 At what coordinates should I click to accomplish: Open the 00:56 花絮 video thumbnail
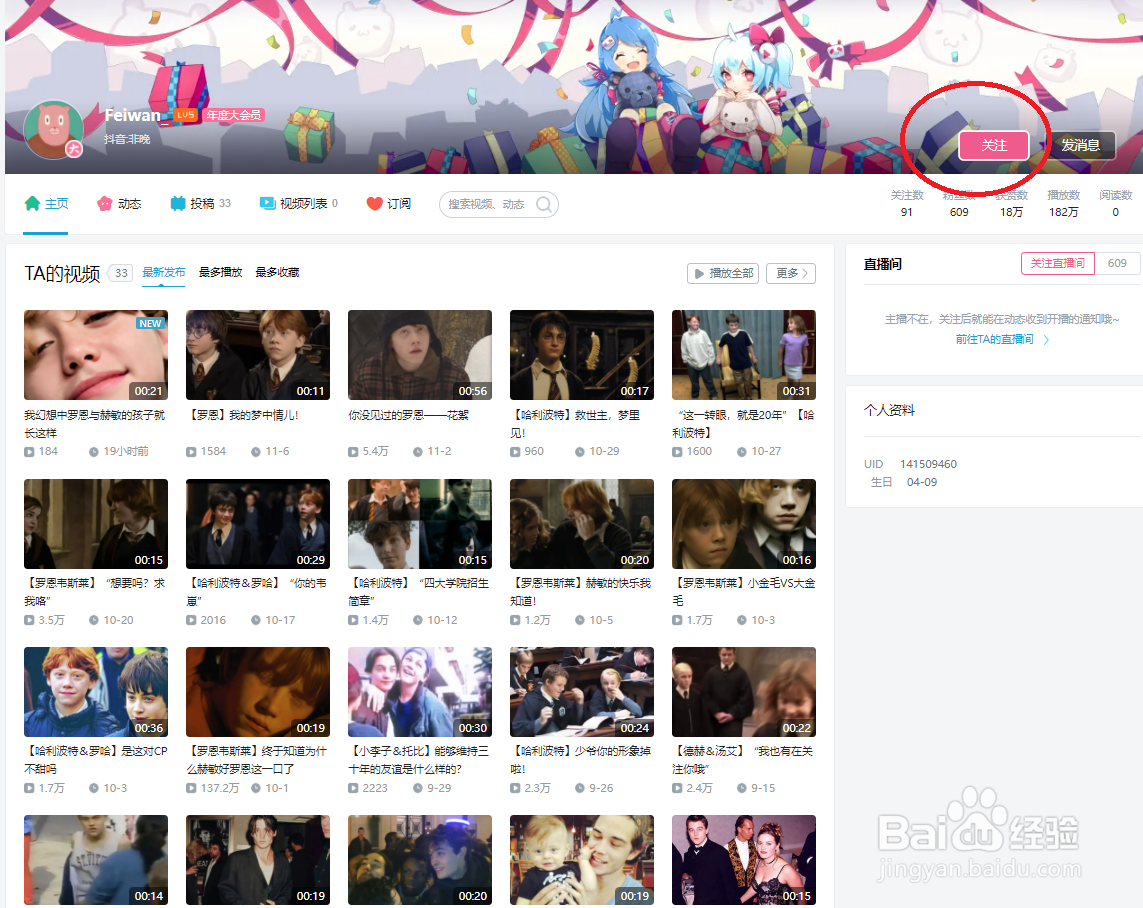click(420, 355)
